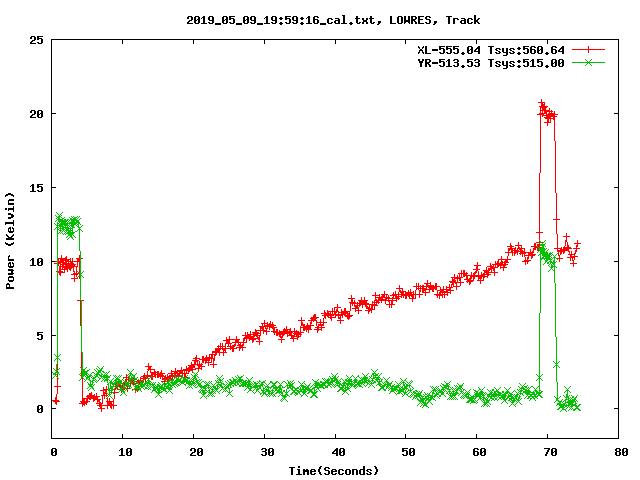Screen dimensions: 640x480
Task: Click the x-axis tick label "50"
Action: (x=408, y=452)
